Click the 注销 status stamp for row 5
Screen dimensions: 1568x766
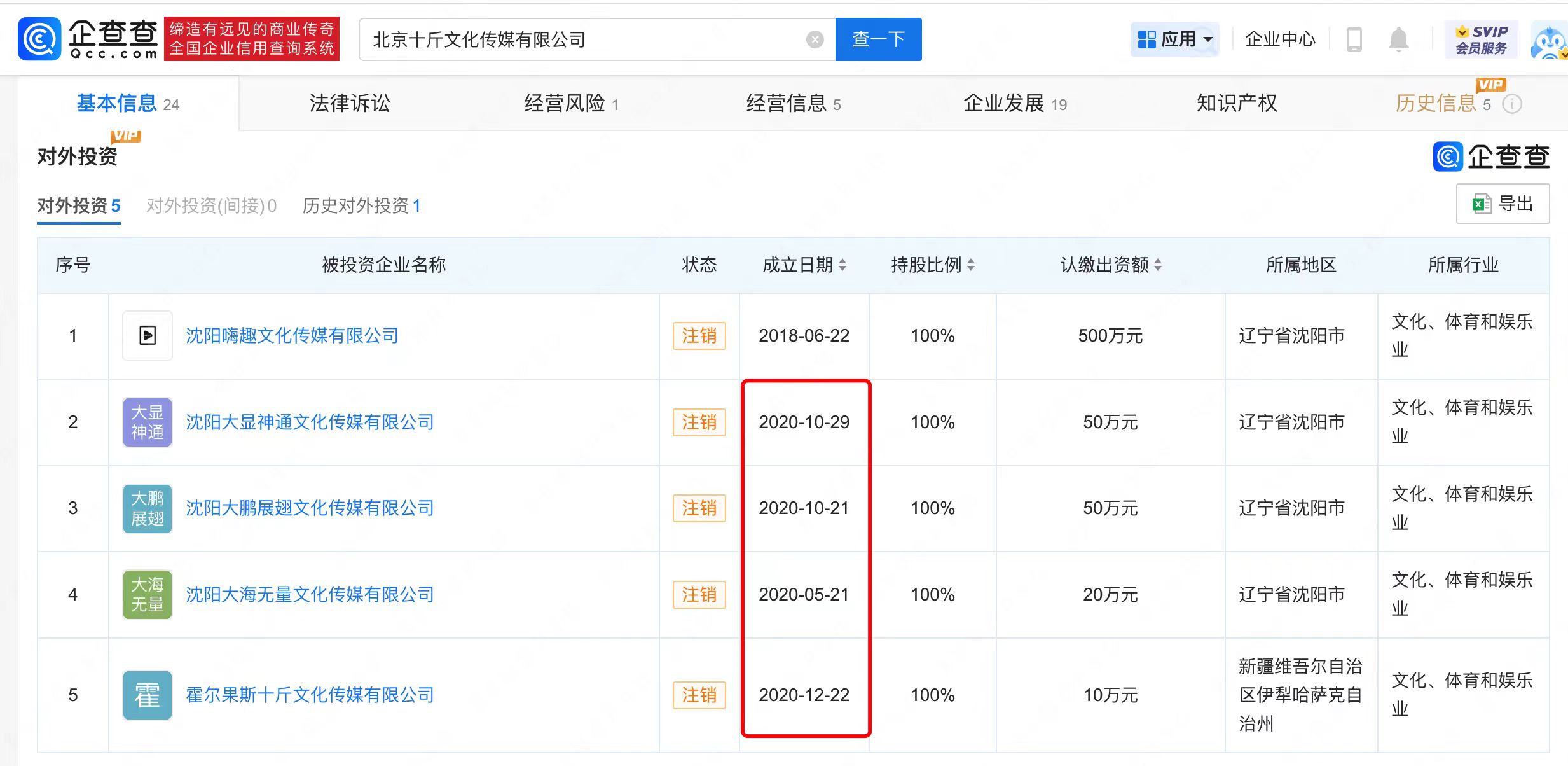[699, 695]
